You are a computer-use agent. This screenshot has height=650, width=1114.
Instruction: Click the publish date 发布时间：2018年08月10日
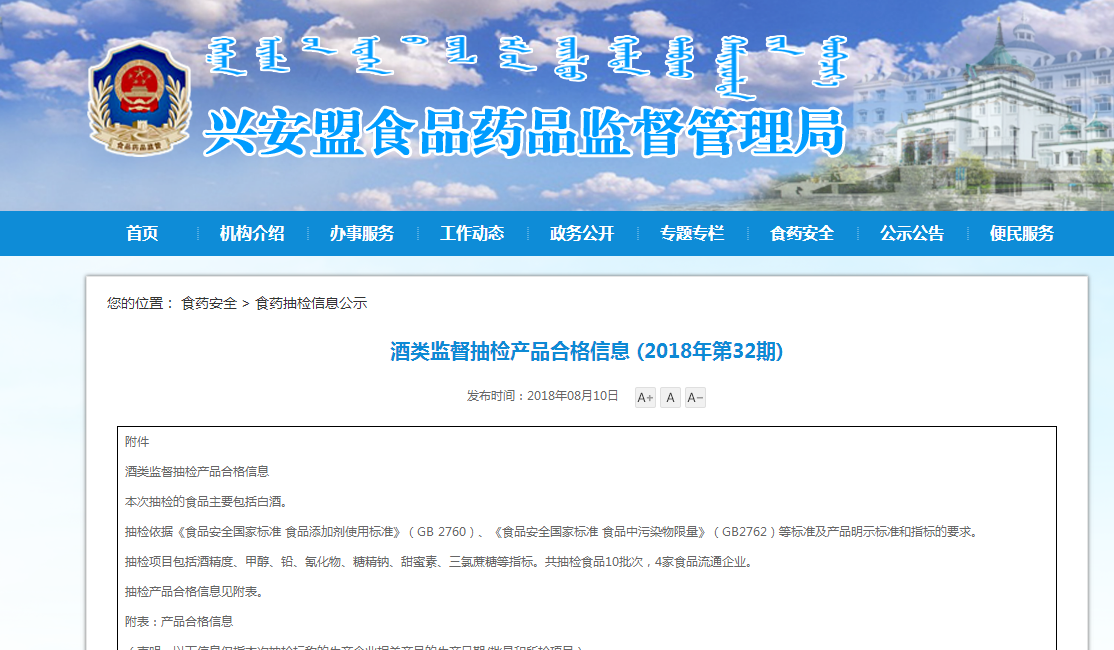543,396
